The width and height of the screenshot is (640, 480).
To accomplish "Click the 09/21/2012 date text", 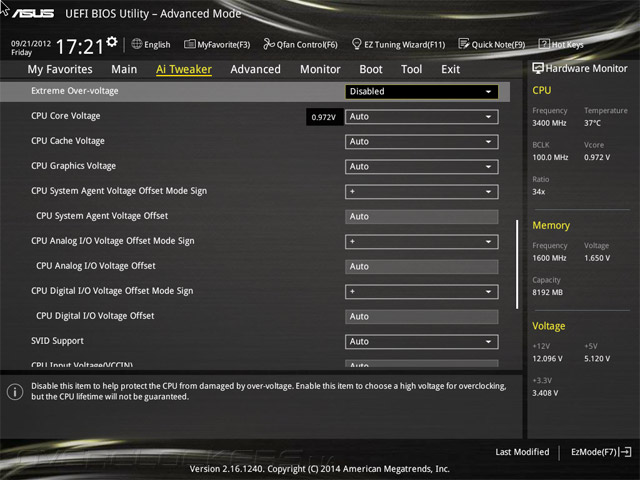I will (31, 43).
